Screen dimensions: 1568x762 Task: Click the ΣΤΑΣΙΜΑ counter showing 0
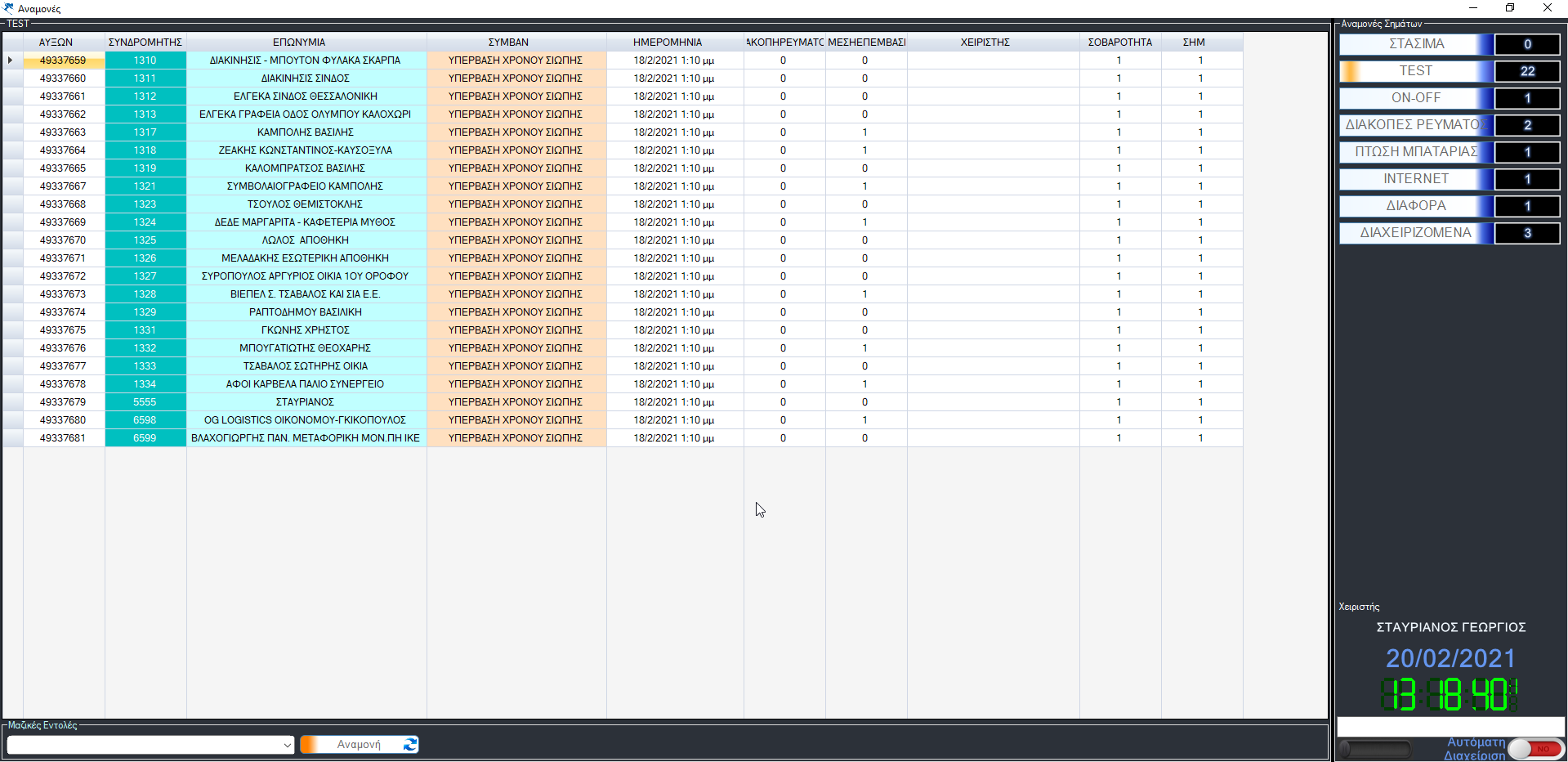click(1526, 44)
